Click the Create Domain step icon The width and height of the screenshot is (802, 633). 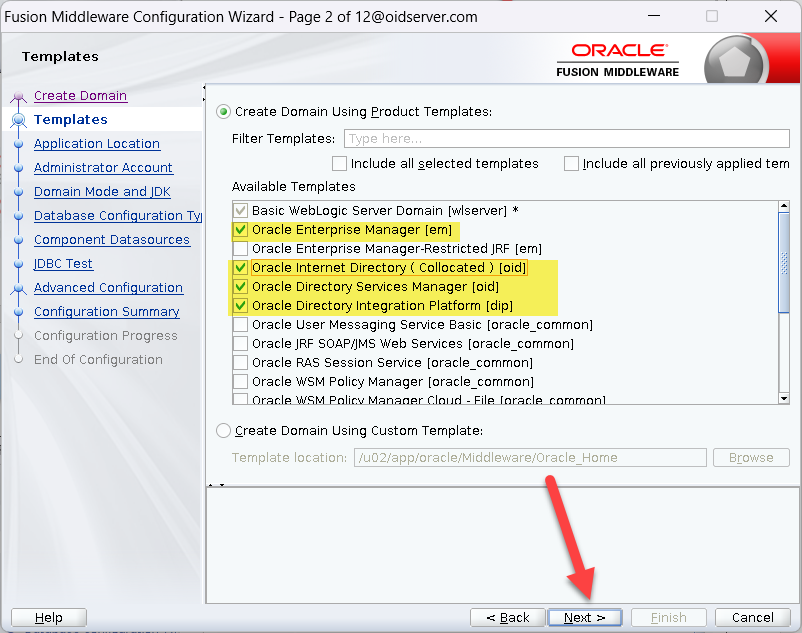18,97
